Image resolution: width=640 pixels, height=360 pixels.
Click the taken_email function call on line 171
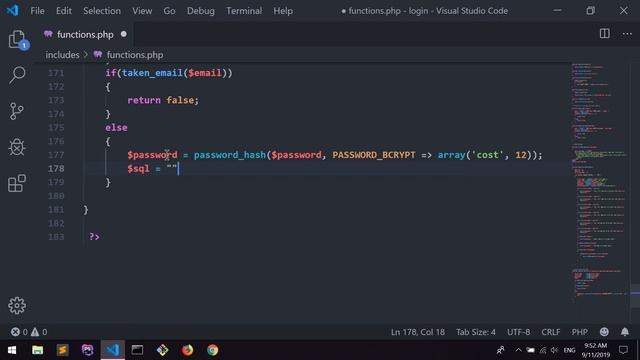click(x=152, y=73)
